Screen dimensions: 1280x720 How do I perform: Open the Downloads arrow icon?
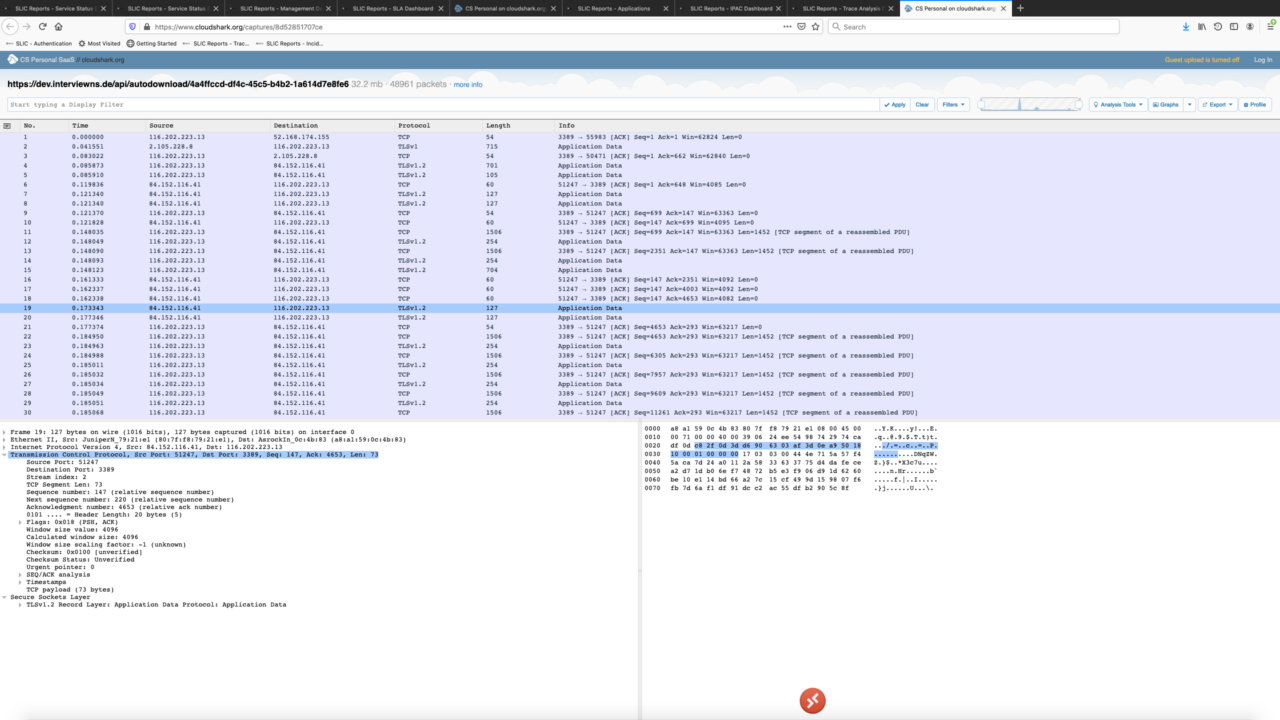click(x=1186, y=26)
